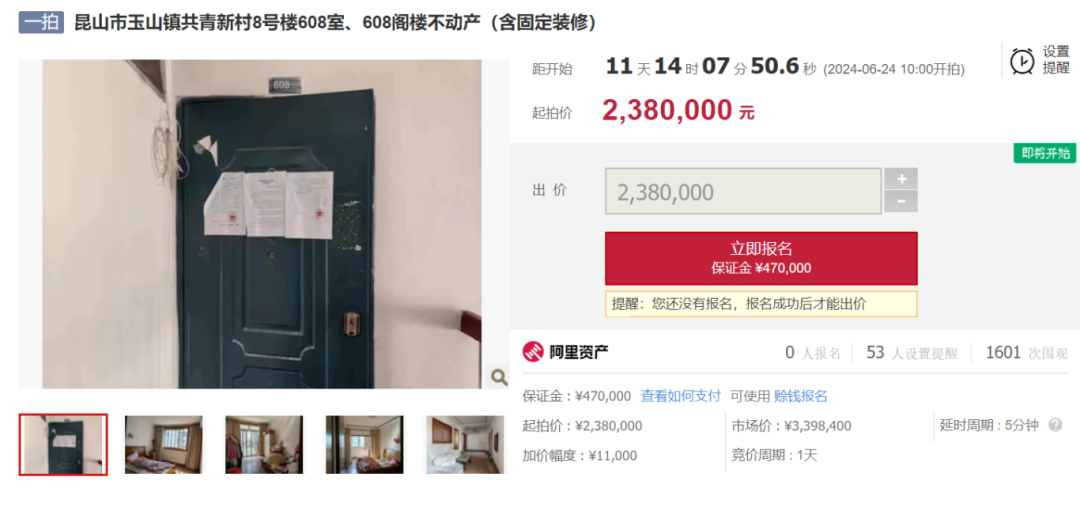This screenshot has height=511, width=1080.
Task: Open the 赊钱报名 link
Action: (801, 396)
